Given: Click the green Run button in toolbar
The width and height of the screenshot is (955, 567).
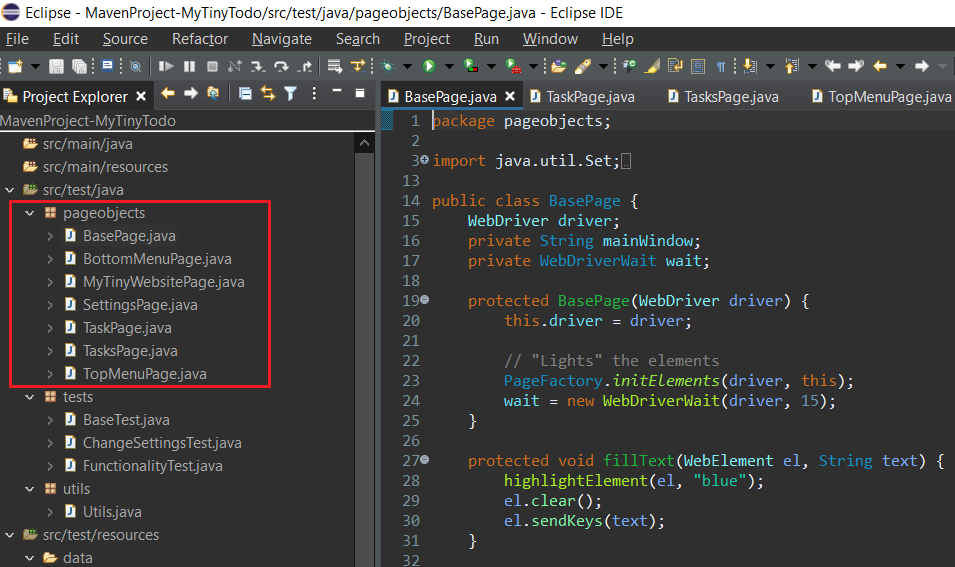Looking at the screenshot, I should click(429, 67).
